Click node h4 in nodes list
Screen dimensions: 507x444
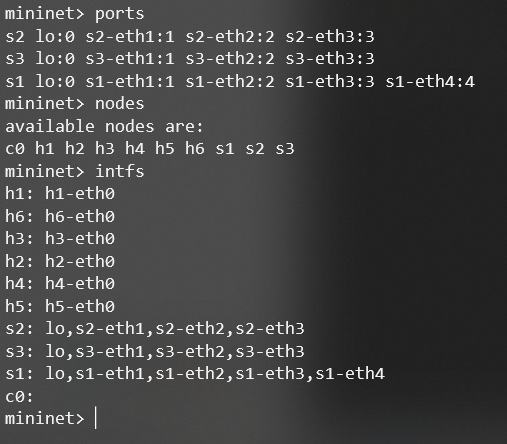(x=135, y=148)
